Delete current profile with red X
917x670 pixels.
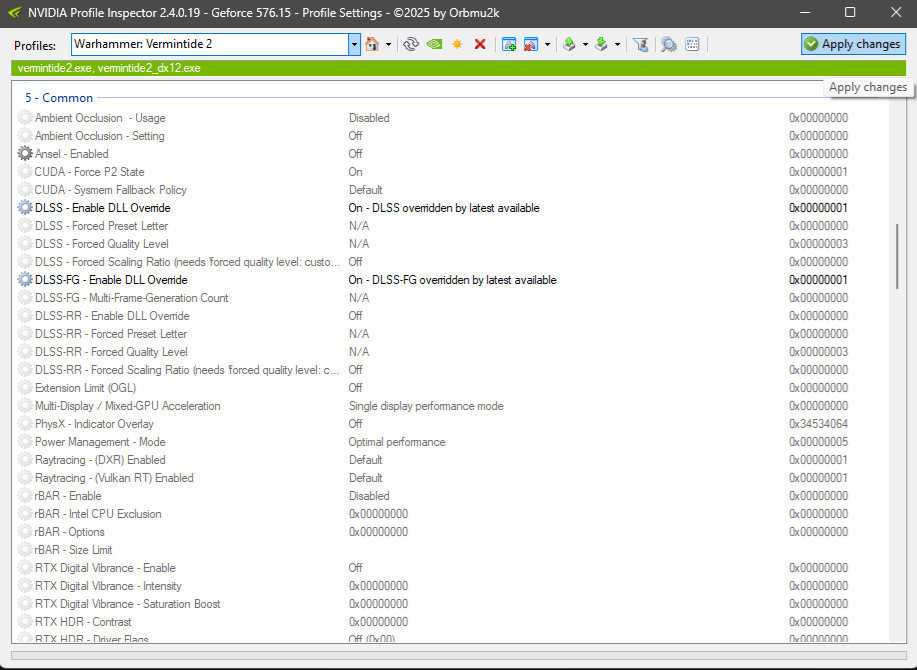(480, 44)
